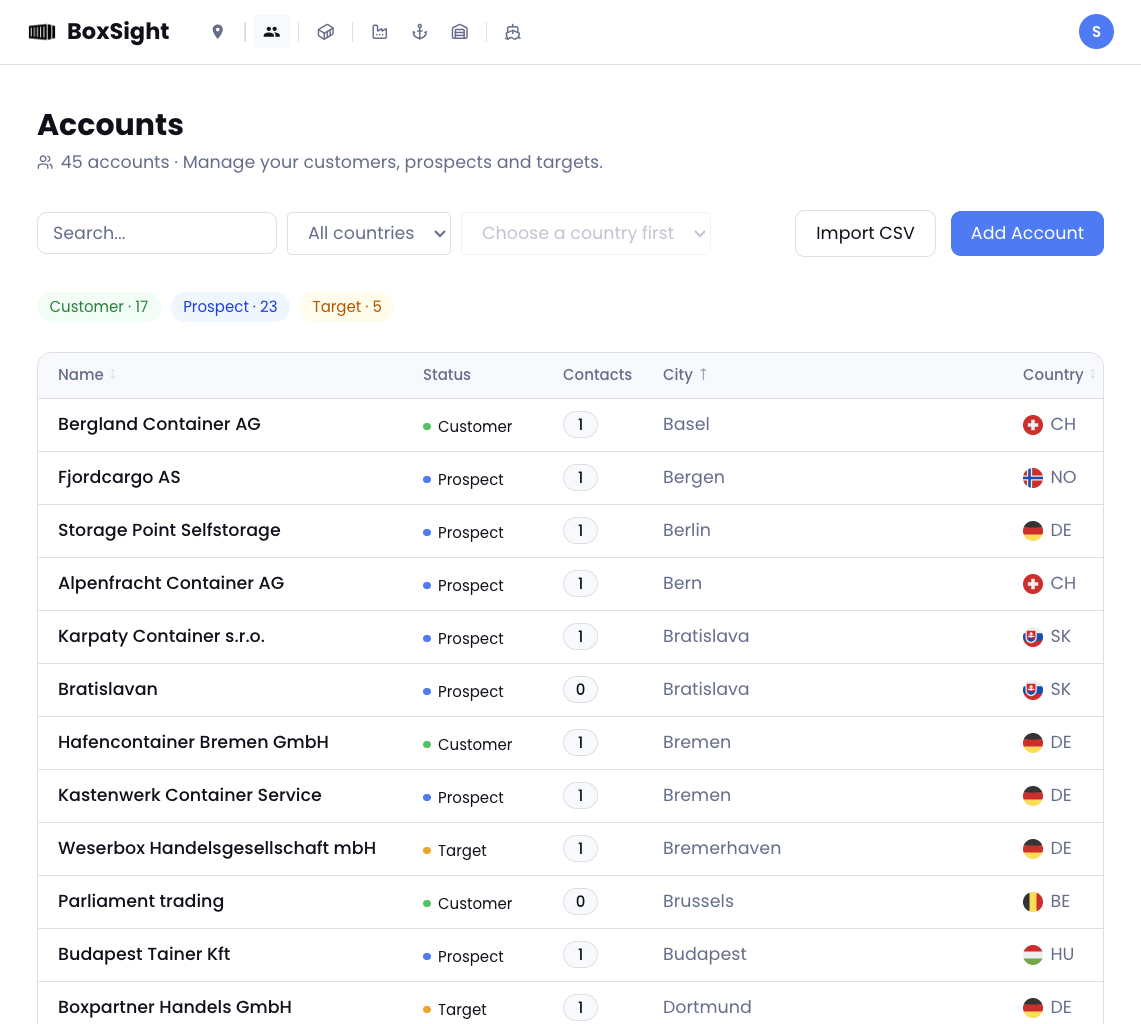Screen dimensions: 1141x1024
Task: Open Boxpartner Handels GmbH account
Action: point(175,1008)
